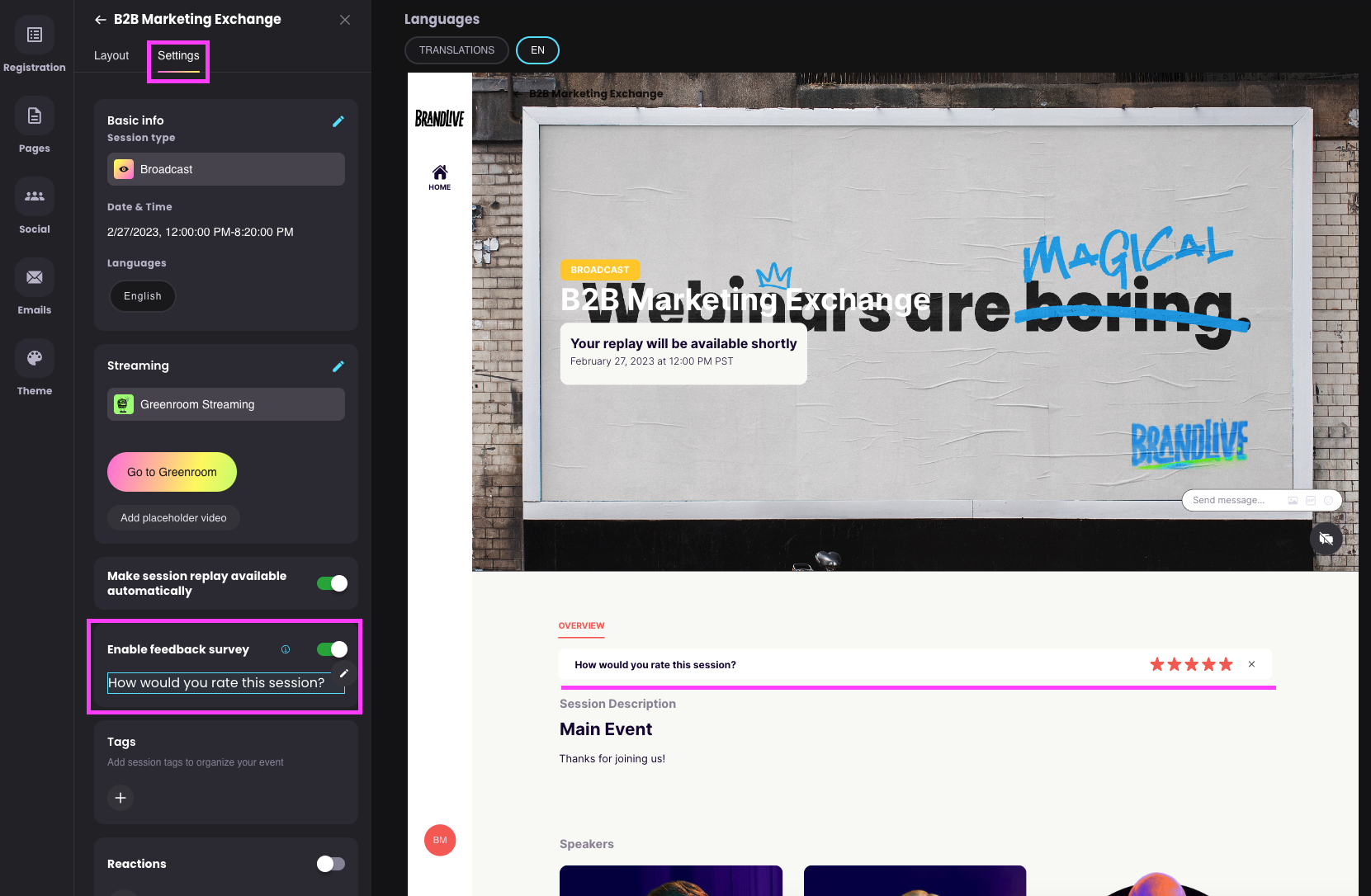
Task: Click Go to Greenroom button
Action: point(172,472)
